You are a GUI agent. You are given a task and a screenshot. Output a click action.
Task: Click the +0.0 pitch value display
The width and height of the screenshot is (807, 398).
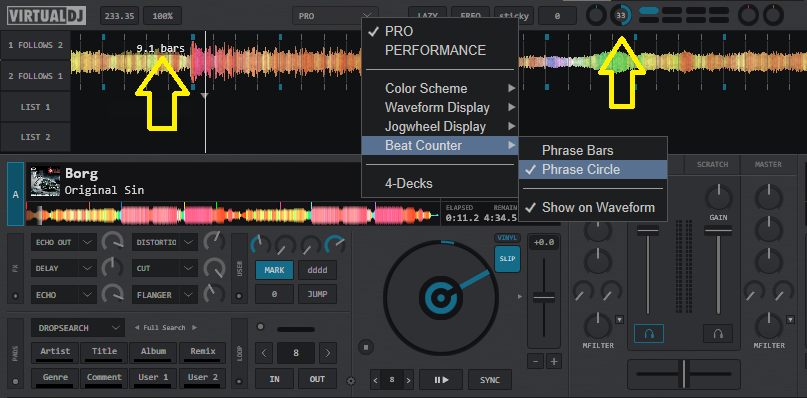pyautogui.click(x=544, y=243)
